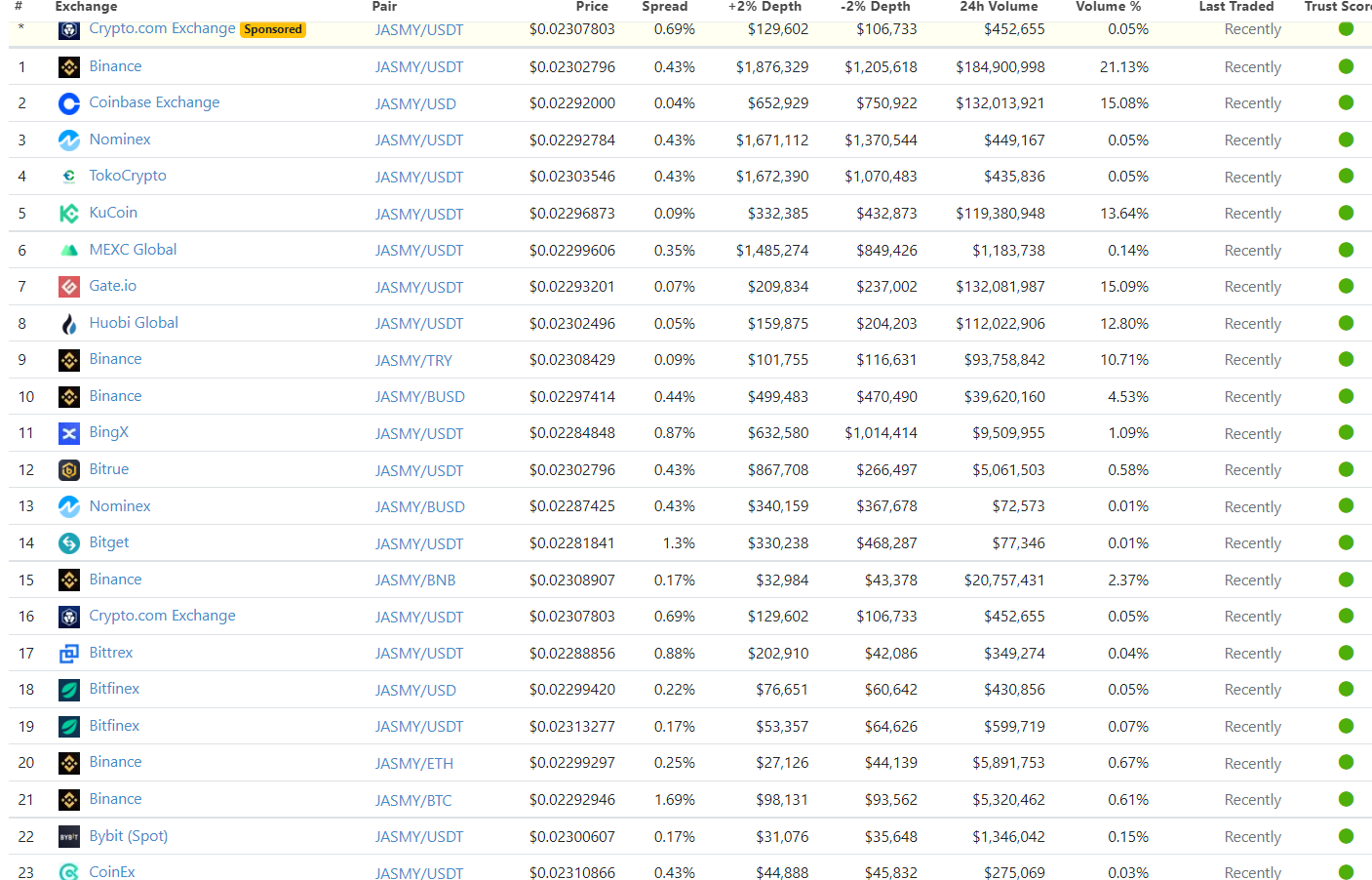Open sponsored Crypto.com Exchange link at top
Viewport: 1372px width, 880px height.
[x=162, y=28]
